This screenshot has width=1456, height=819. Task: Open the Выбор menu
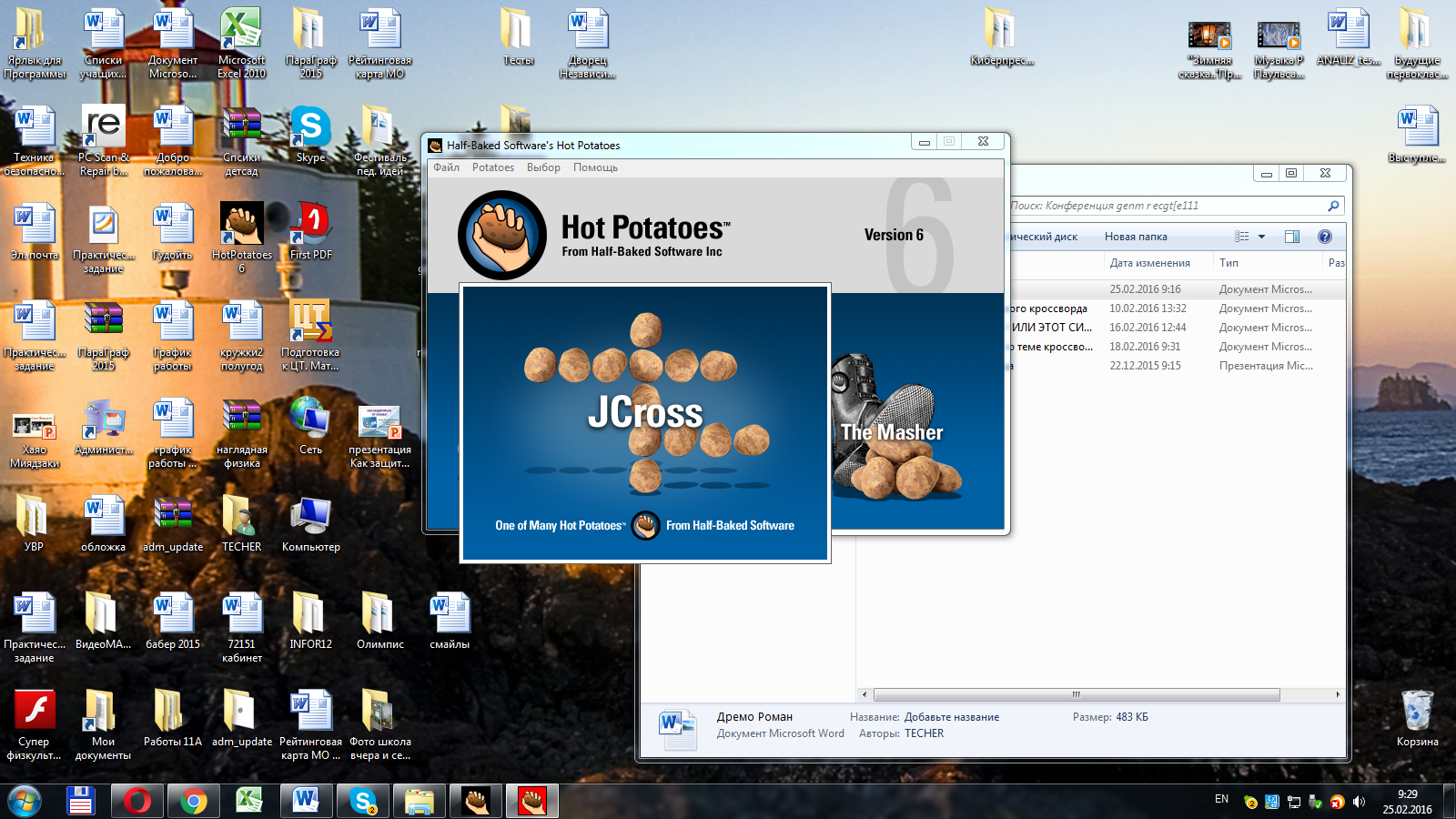coord(543,167)
